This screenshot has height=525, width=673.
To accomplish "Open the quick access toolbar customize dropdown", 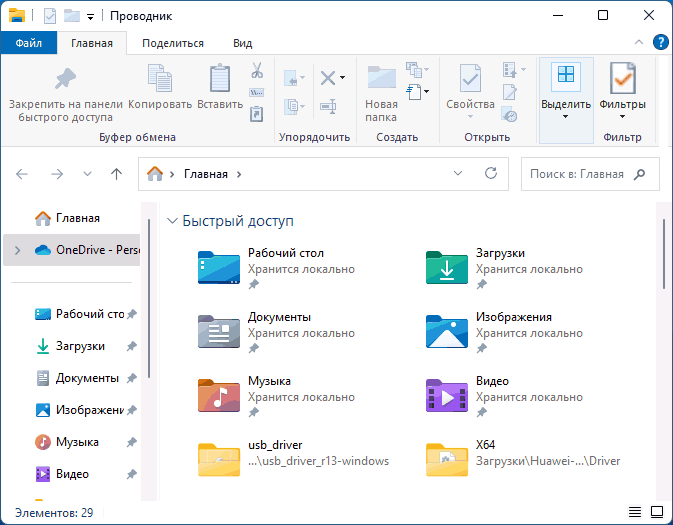I will [x=91, y=17].
